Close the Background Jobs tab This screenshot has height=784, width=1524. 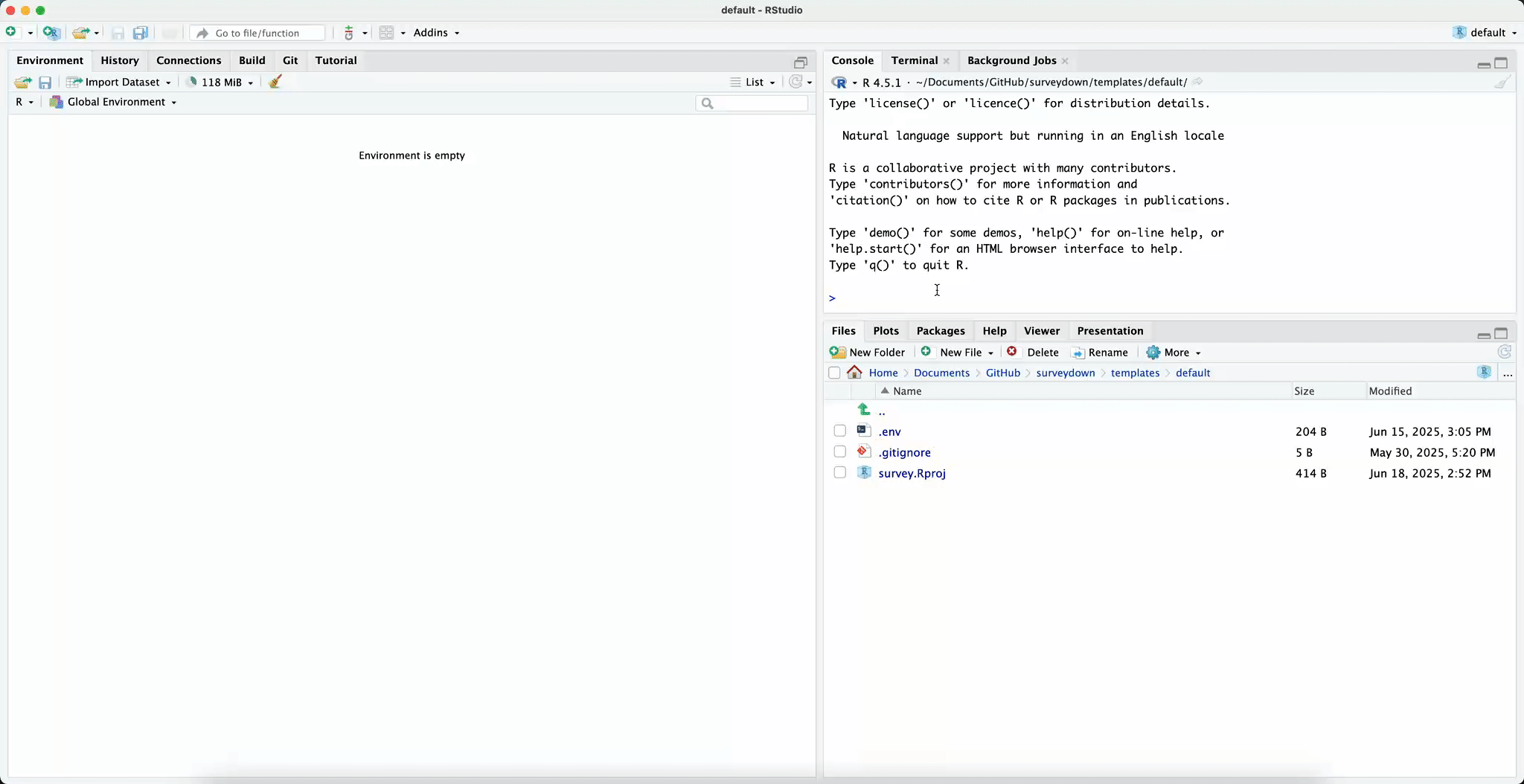point(1066,61)
